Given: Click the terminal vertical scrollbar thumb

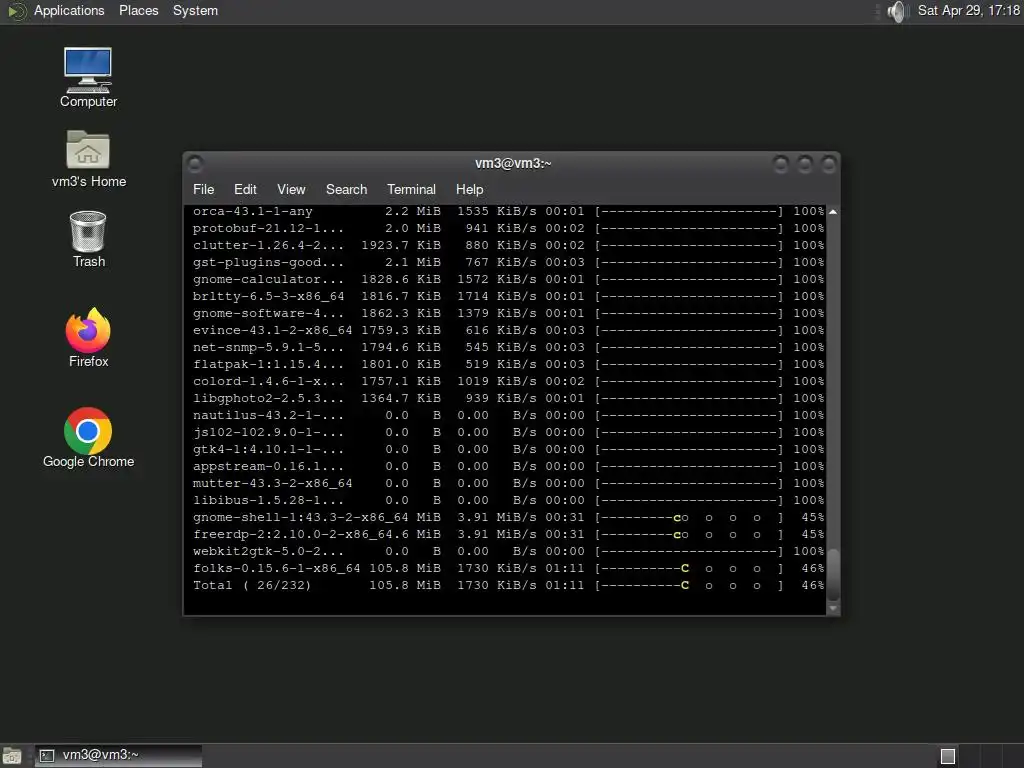Looking at the screenshot, I should click(833, 574).
